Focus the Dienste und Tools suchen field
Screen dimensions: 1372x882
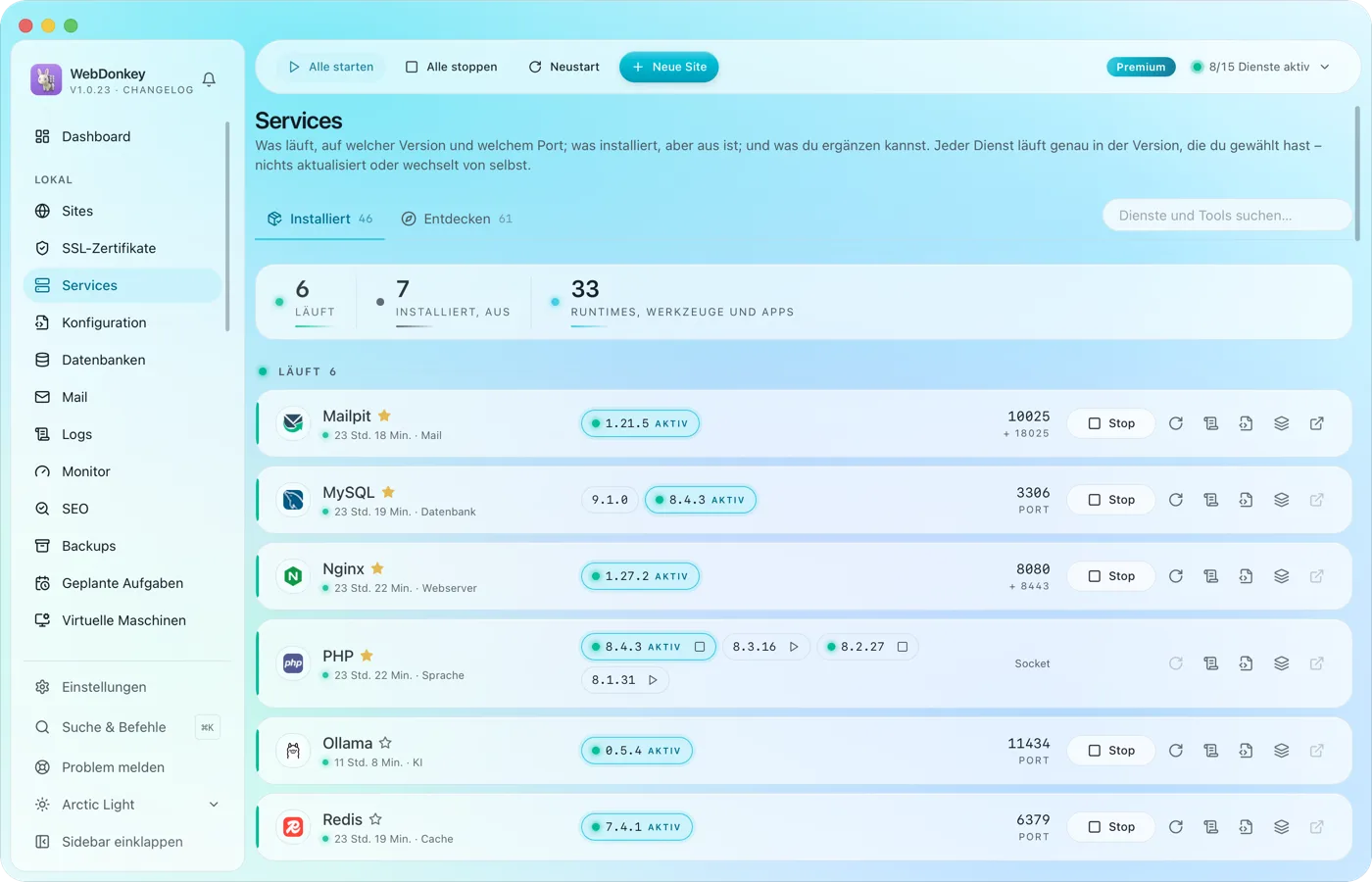pyautogui.click(x=1227, y=216)
